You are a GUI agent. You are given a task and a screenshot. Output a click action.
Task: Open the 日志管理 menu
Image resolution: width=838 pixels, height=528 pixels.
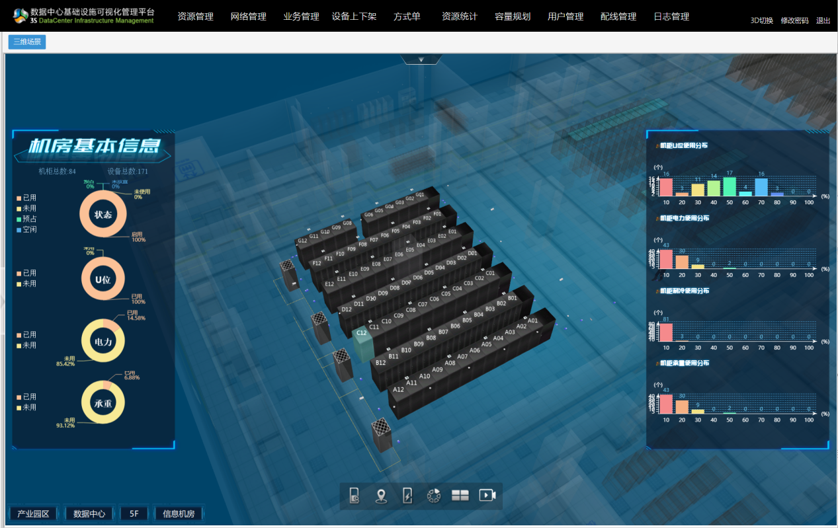671,17
